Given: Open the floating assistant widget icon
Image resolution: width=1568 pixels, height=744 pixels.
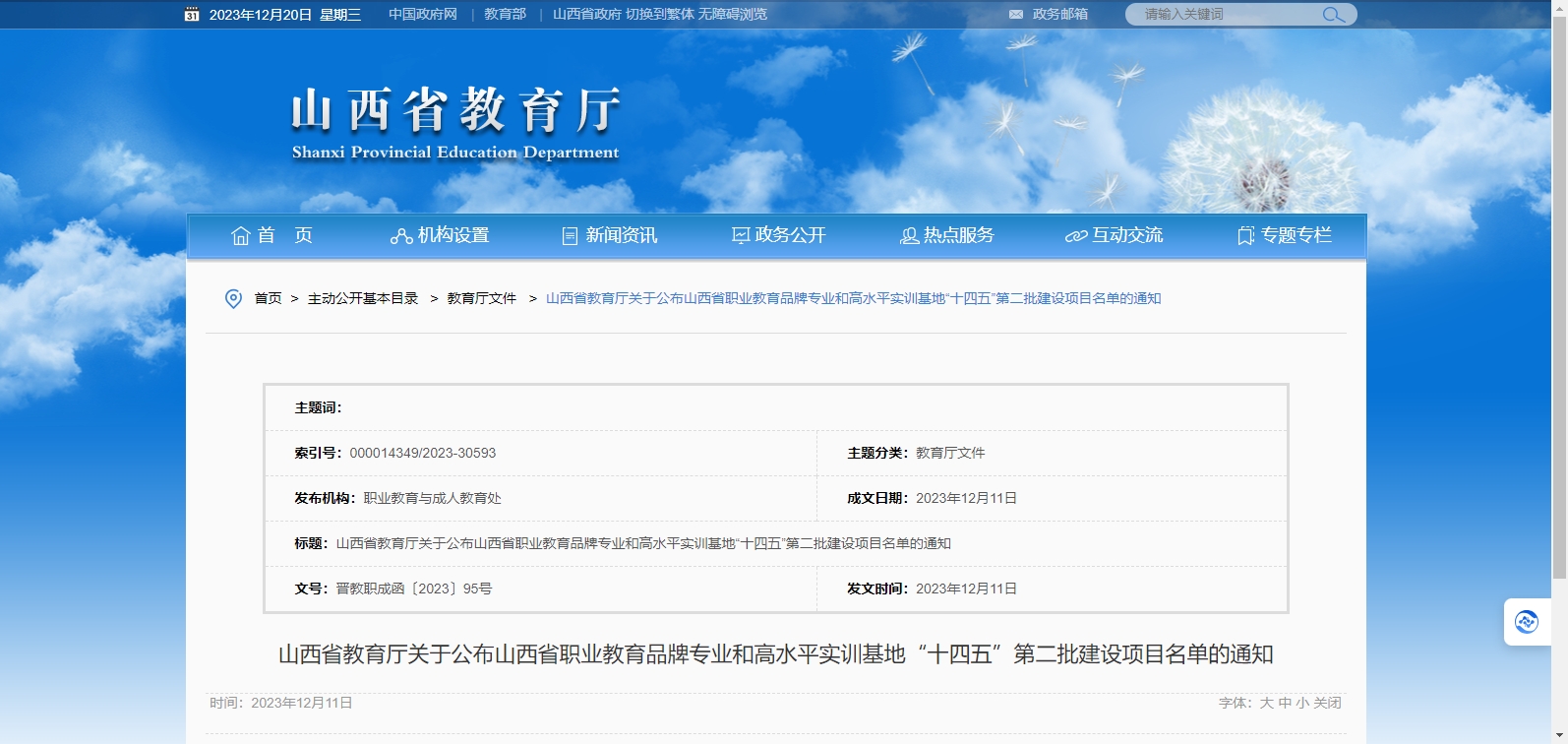Looking at the screenshot, I should coord(1527,622).
